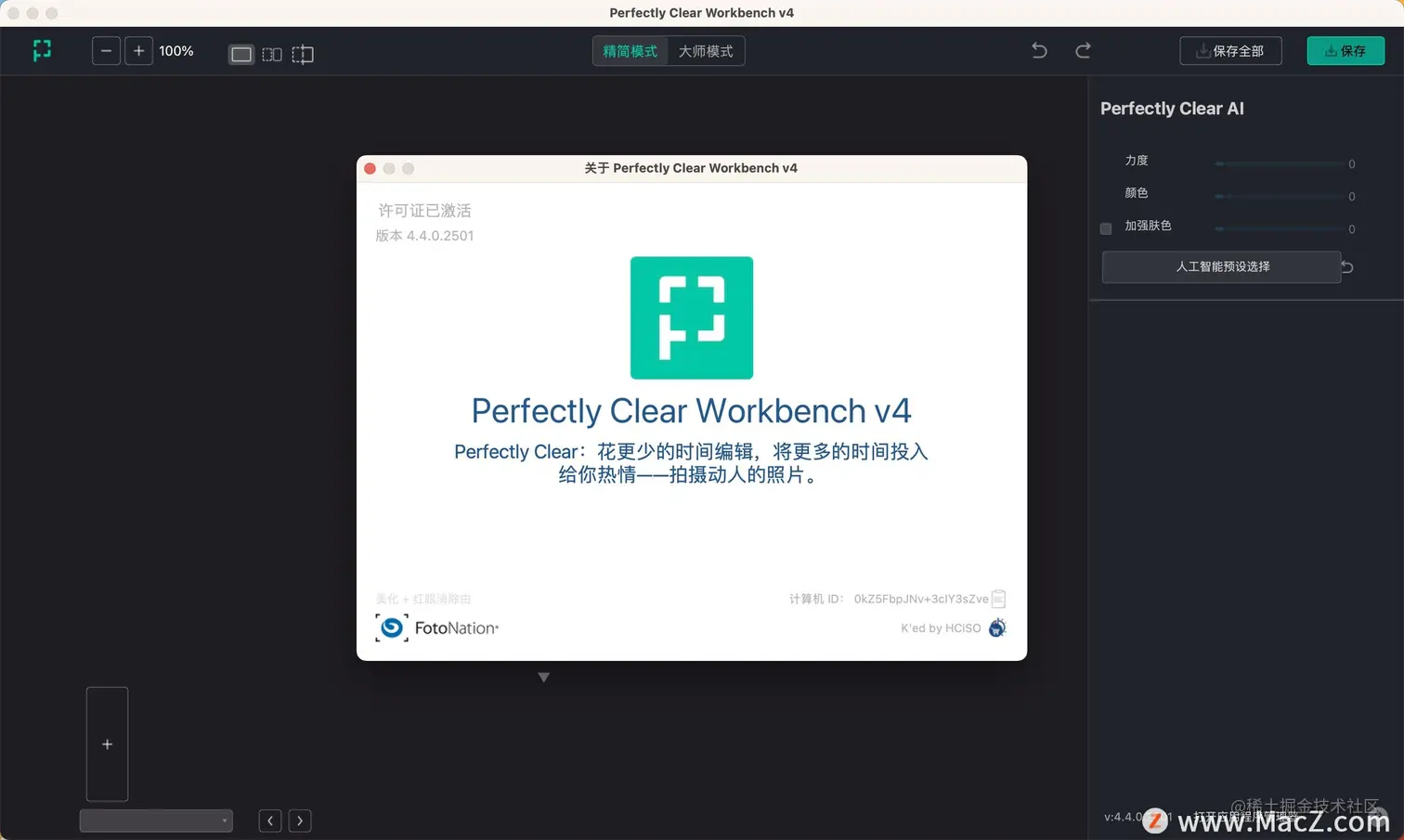
Task: Click the 100% zoom level value
Action: tap(176, 51)
